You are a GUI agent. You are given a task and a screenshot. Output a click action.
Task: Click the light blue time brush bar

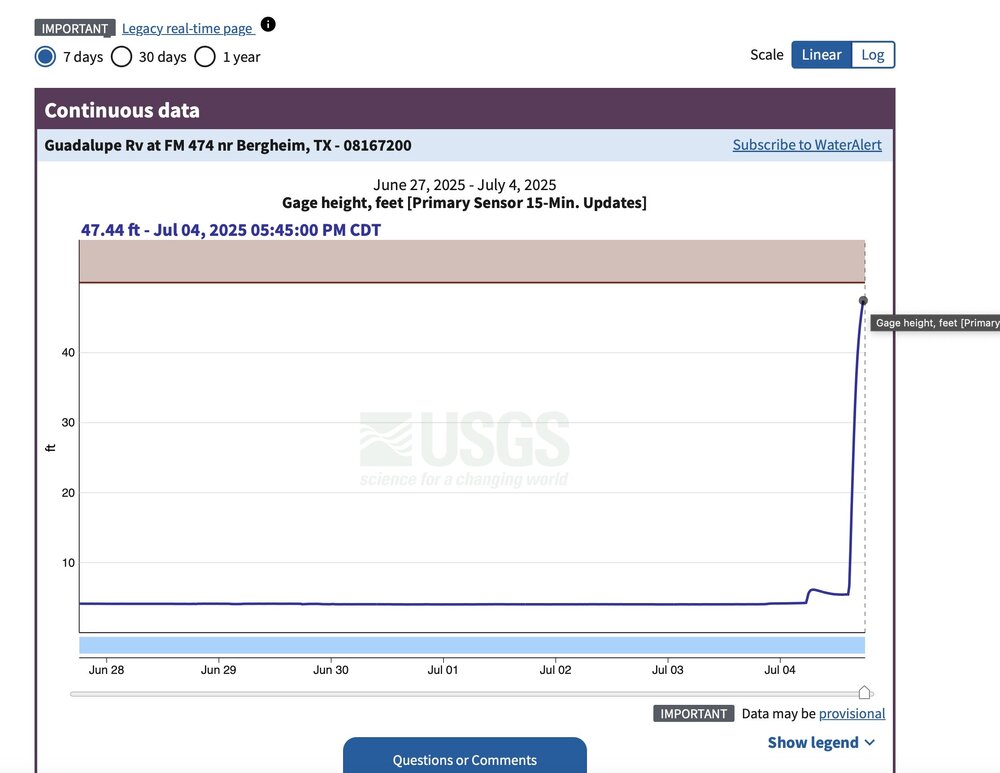pos(471,645)
